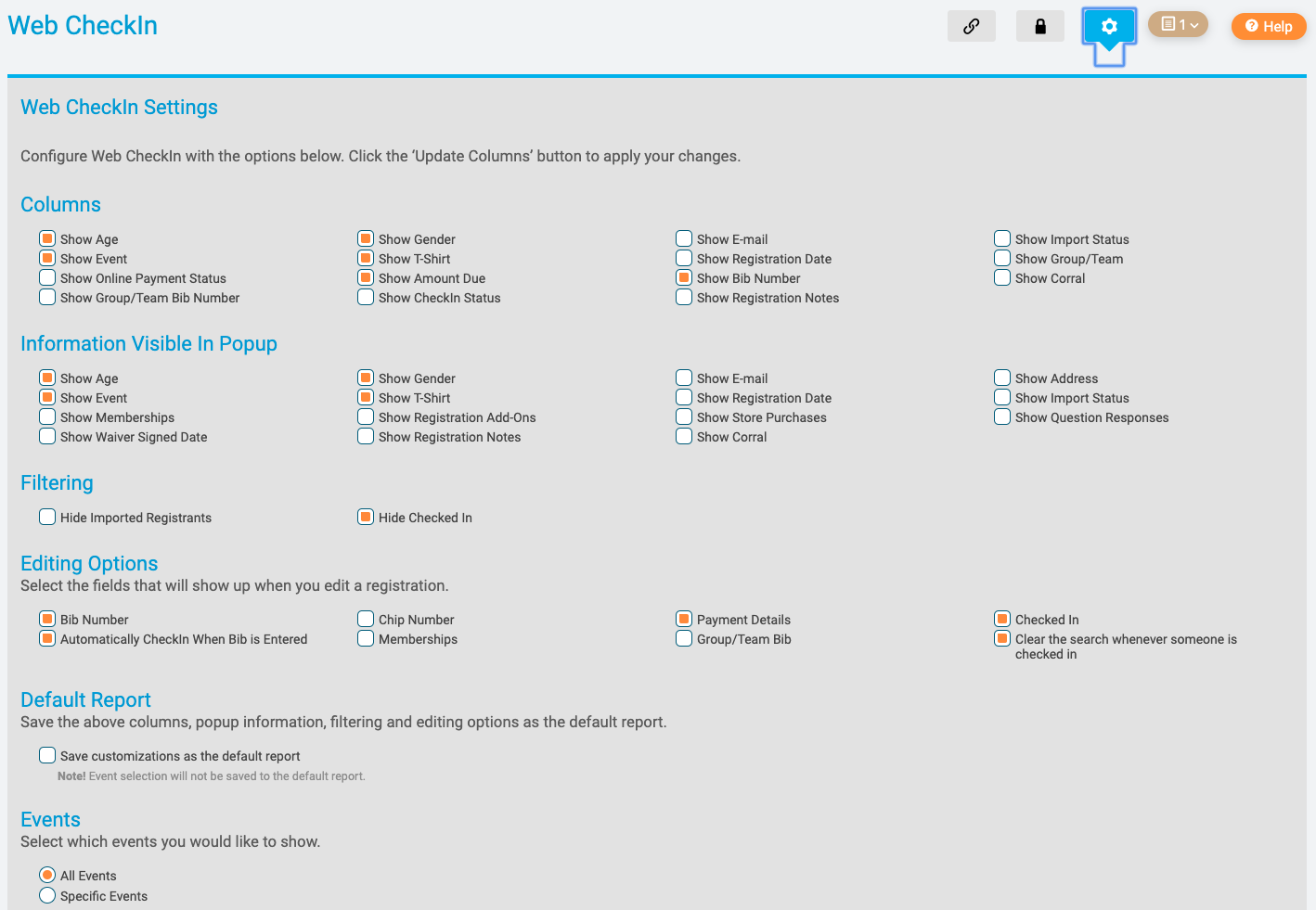Toggle Clear the search whenever someone is checked in
1316x910 pixels.
click(x=1002, y=638)
